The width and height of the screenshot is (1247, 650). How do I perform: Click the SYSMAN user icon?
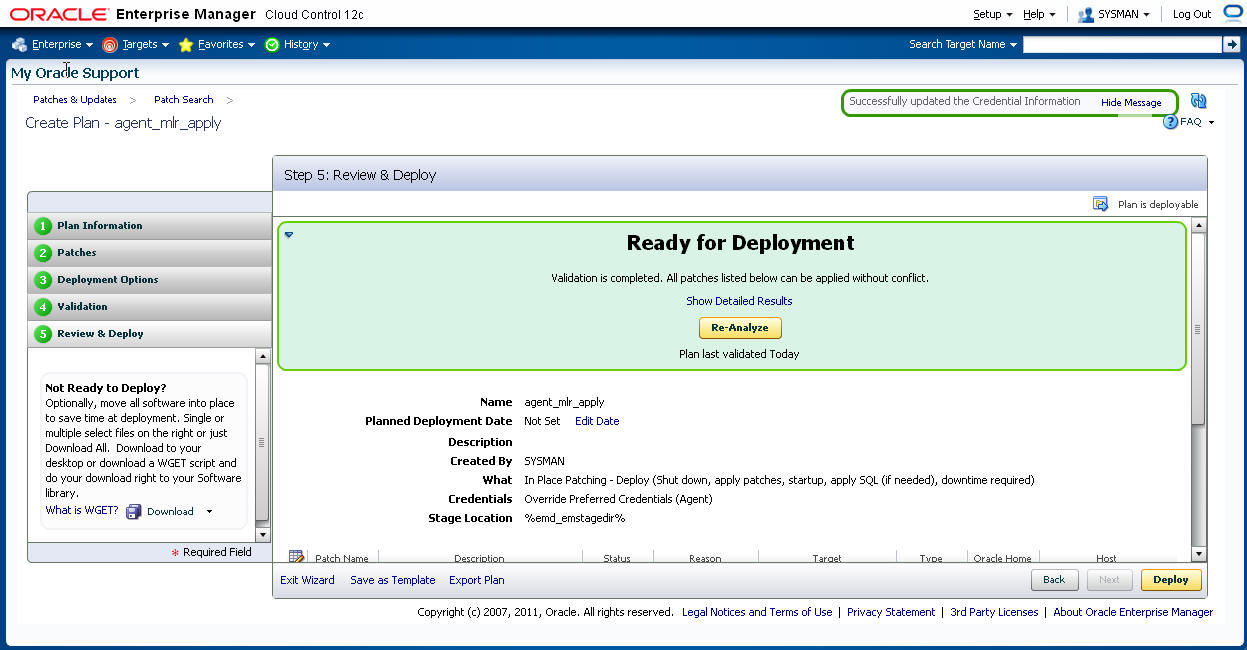point(1086,14)
